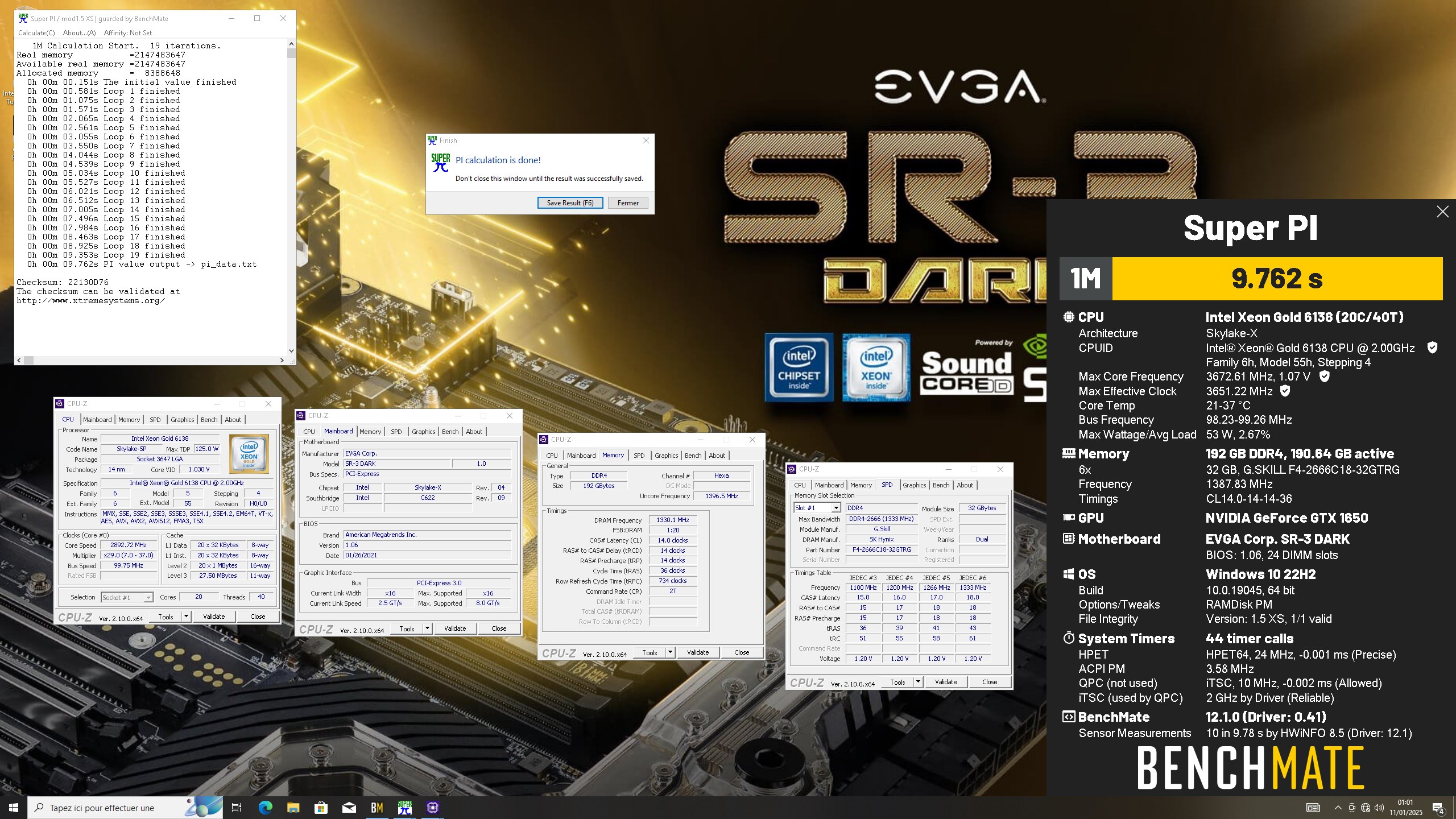This screenshot has height=819, width=1456.
Task: Switch to Mainboard tab in CPU-Z CPU window
Action: (97, 420)
